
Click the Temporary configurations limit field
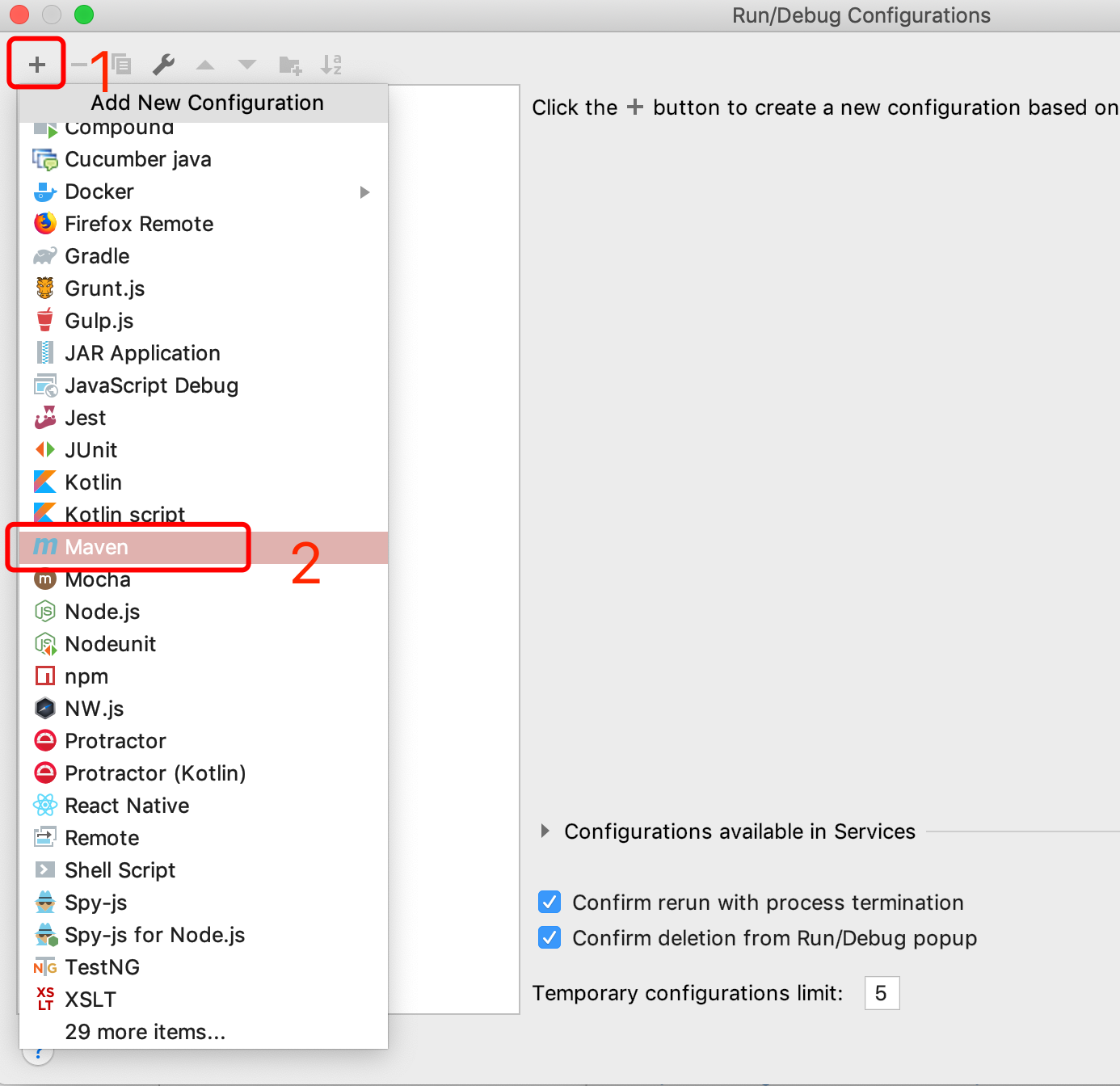click(x=882, y=993)
